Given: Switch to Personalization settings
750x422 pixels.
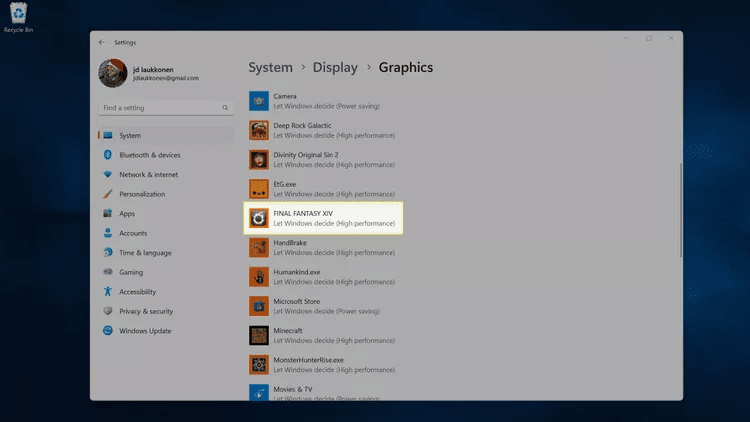Looking at the screenshot, I should tap(166, 194).
